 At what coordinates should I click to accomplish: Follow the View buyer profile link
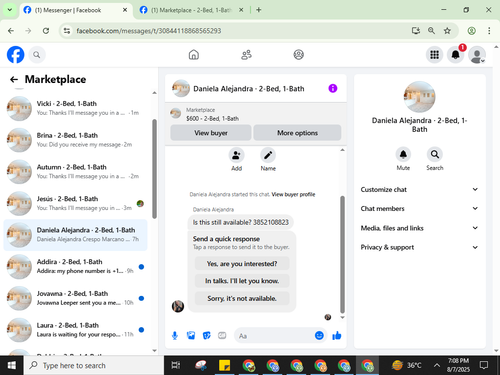(293, 194)
